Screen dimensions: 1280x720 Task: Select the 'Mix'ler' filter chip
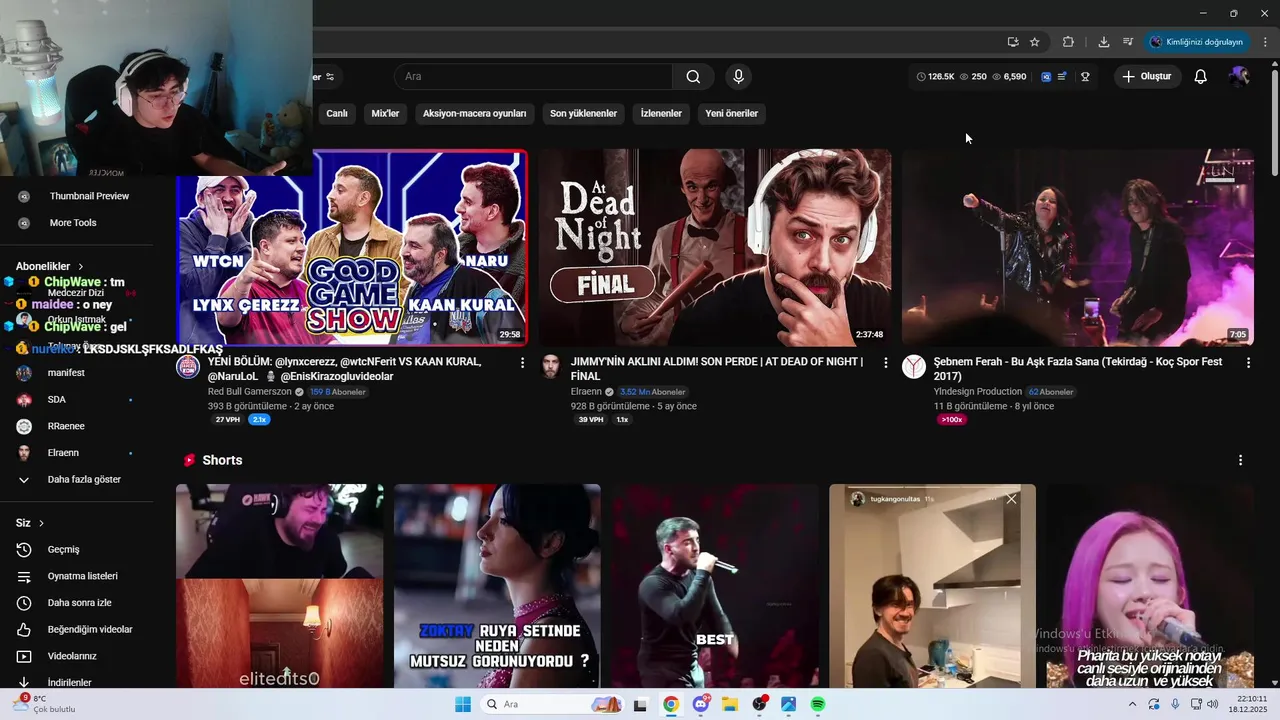[x=385, y=113]
